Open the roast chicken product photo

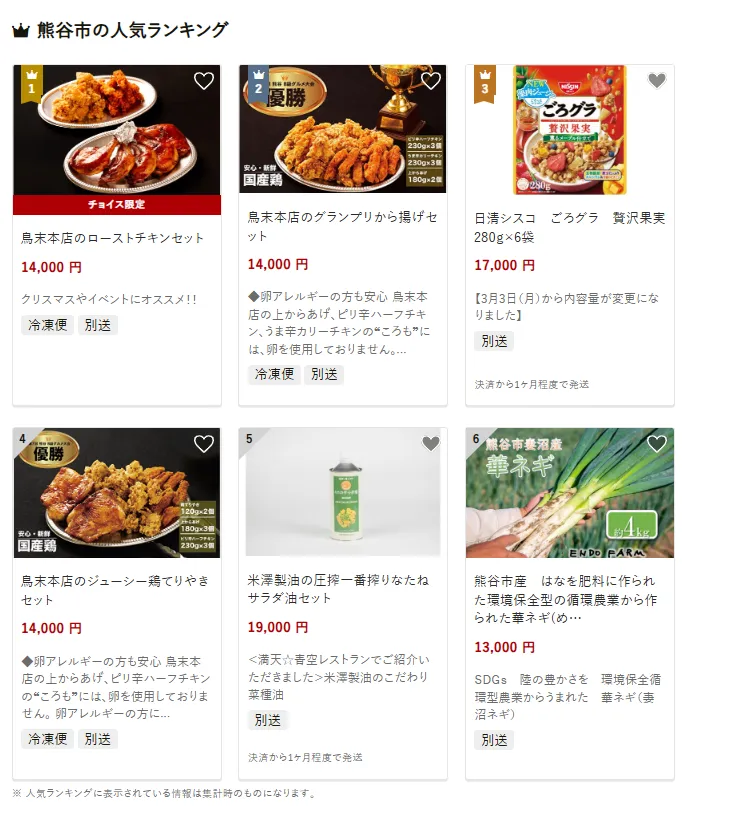(x=117, y=130)
